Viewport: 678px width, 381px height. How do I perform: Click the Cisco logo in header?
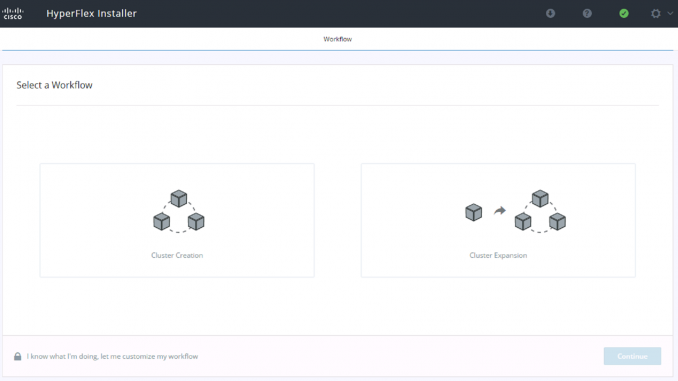pos(13,13)
